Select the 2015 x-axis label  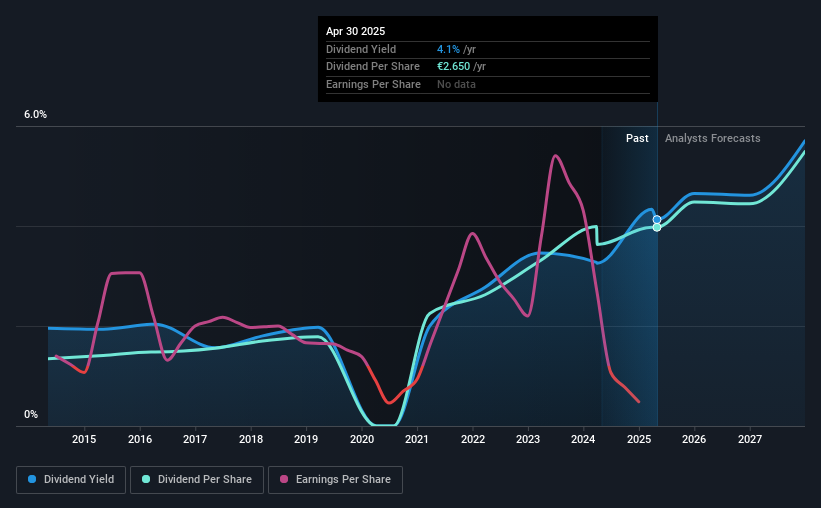click(84, 439)
